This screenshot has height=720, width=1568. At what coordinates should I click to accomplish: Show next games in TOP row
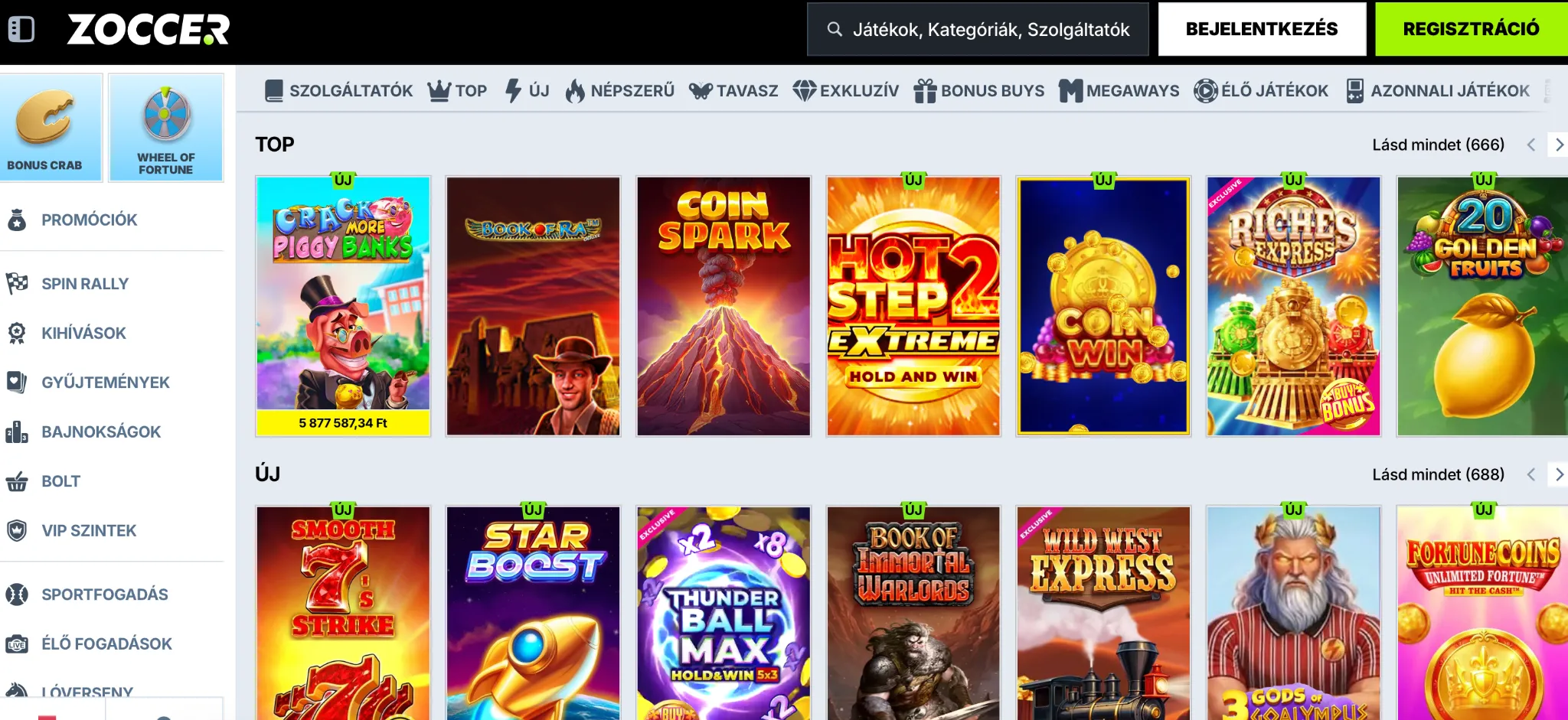(x=1559, y=145)
